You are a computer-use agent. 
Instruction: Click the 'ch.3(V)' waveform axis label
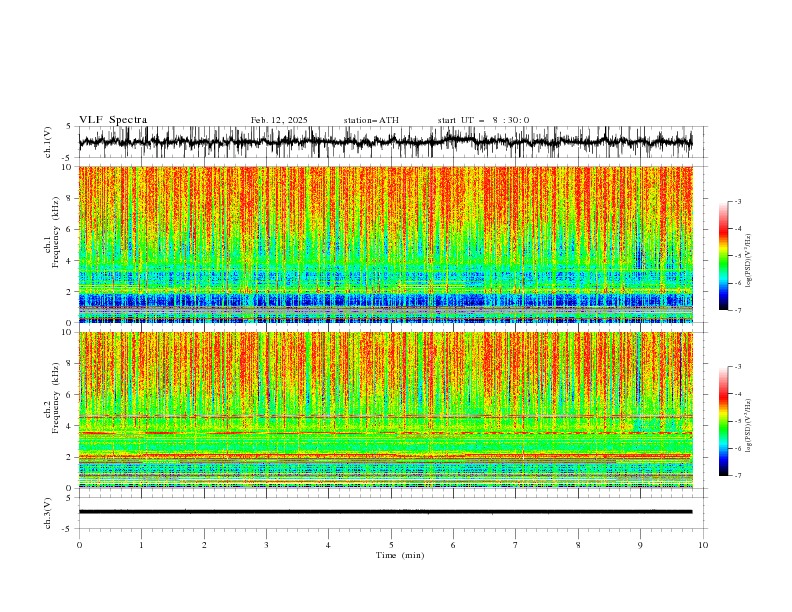pyautogui.click(x=48, y=513)
